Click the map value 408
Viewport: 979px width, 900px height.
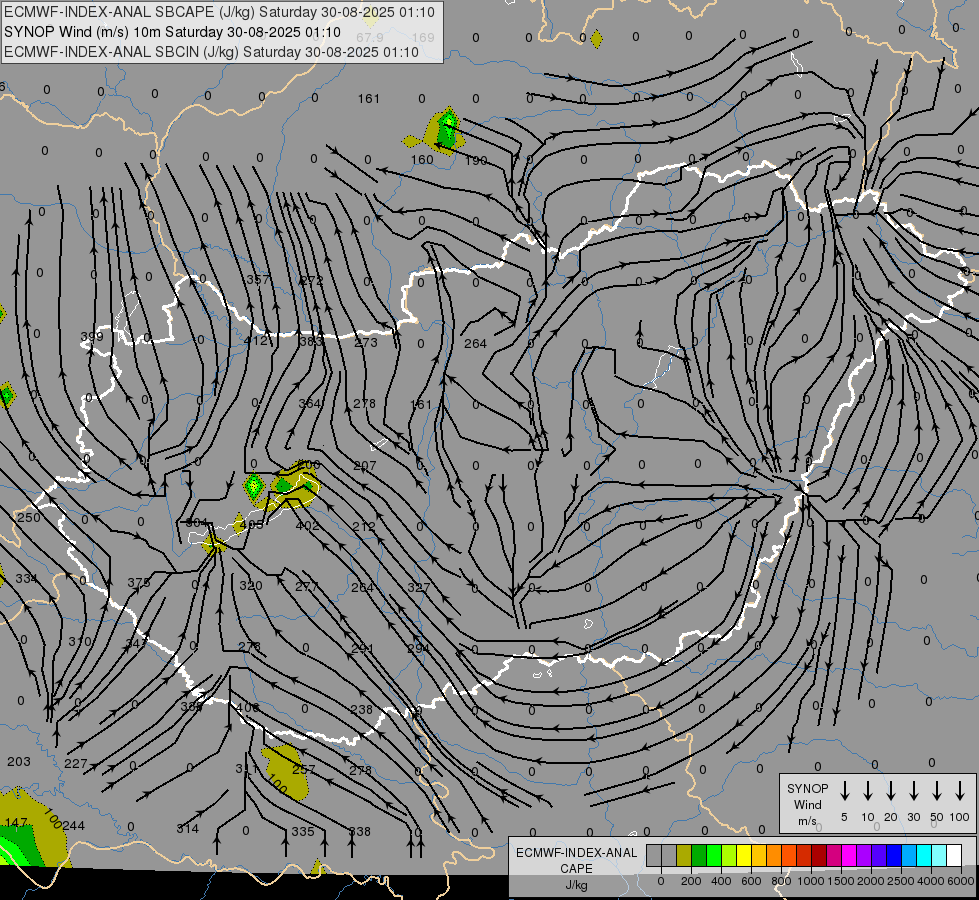247,707
